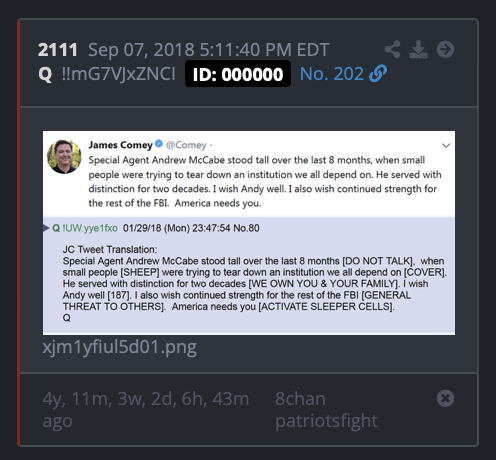Click the Sep 07, 2018 timestamp
Image resolution: width=496 pixels, height=460 pixels.
click(209, 50)
